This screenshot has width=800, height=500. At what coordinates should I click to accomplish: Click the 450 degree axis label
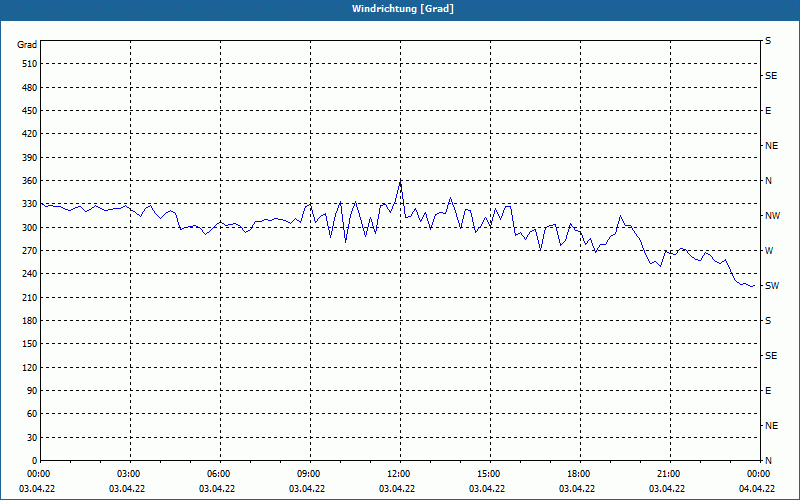pyautogui.click(x=30, y=111)
